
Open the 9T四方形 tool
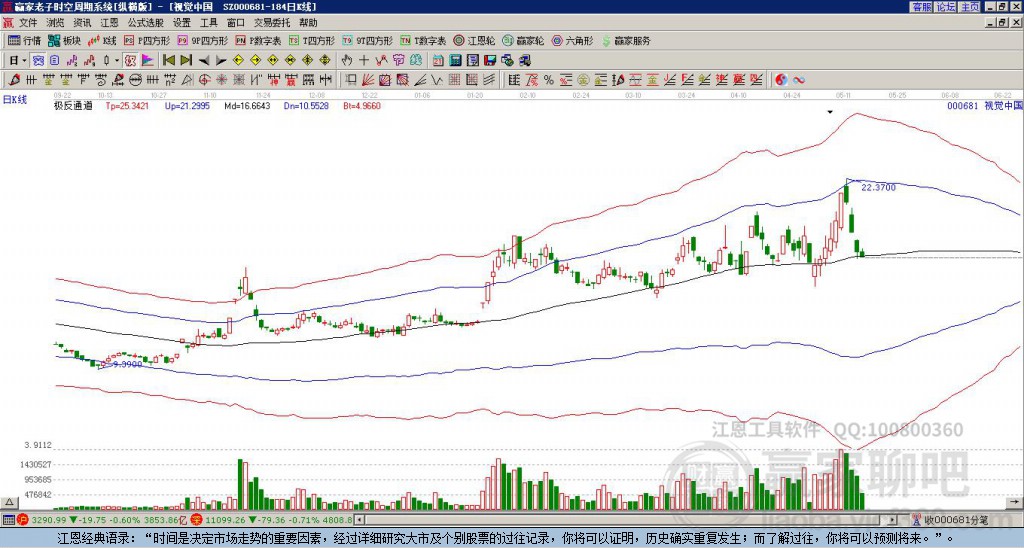point(368,41)
